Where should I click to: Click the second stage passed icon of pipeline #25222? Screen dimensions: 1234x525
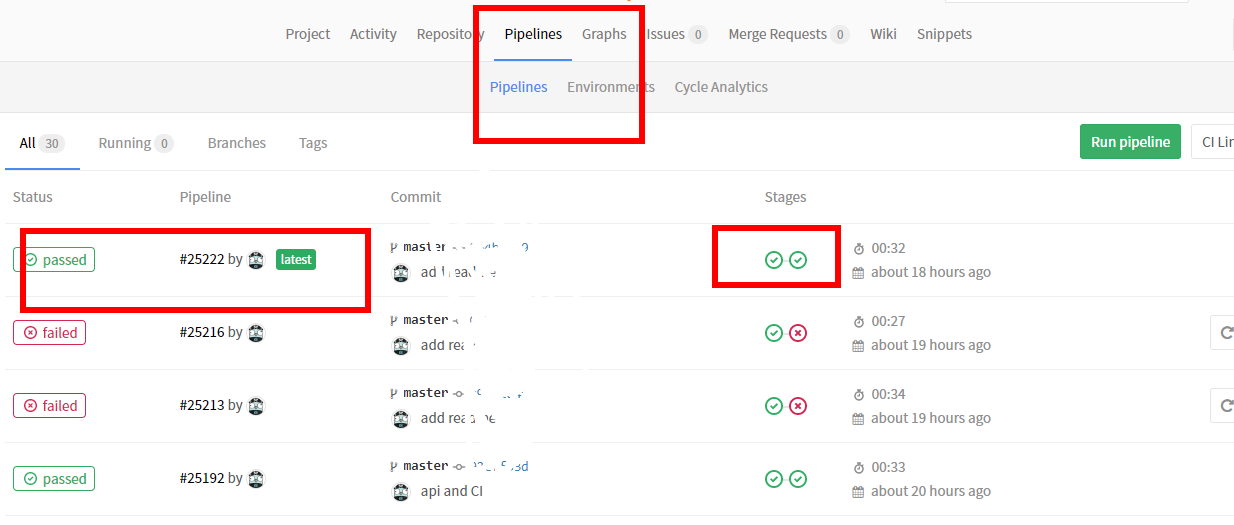click(x=797, y=260)
